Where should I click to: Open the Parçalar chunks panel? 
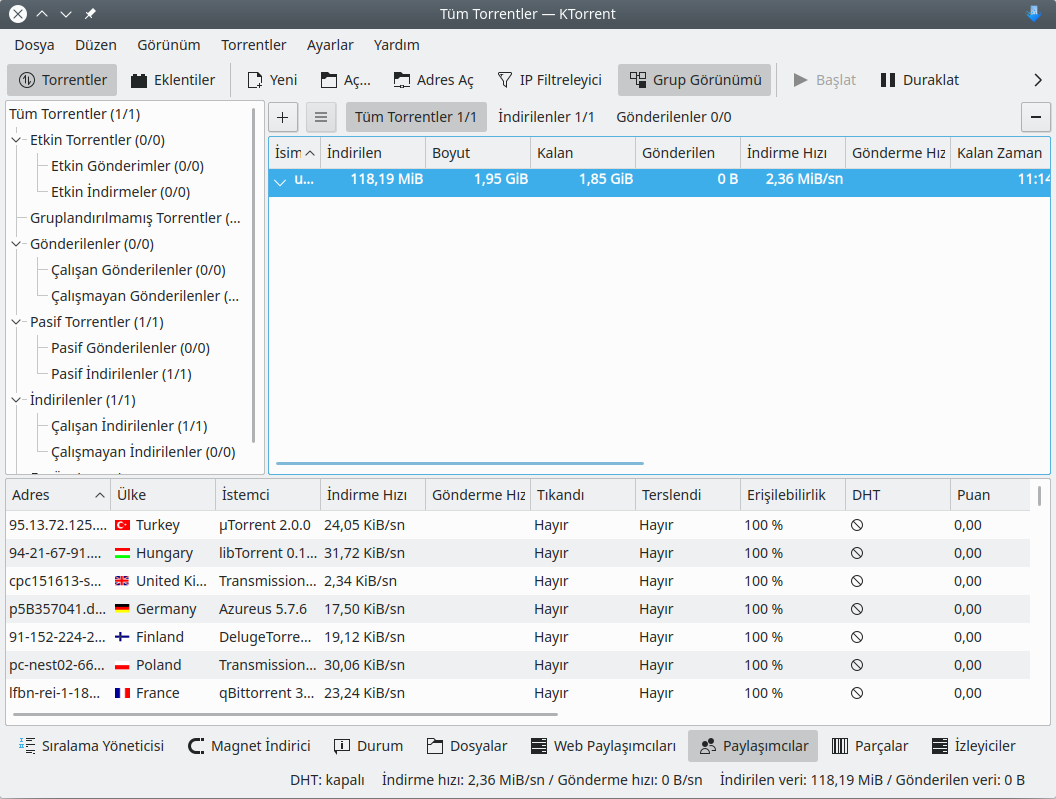869,746
